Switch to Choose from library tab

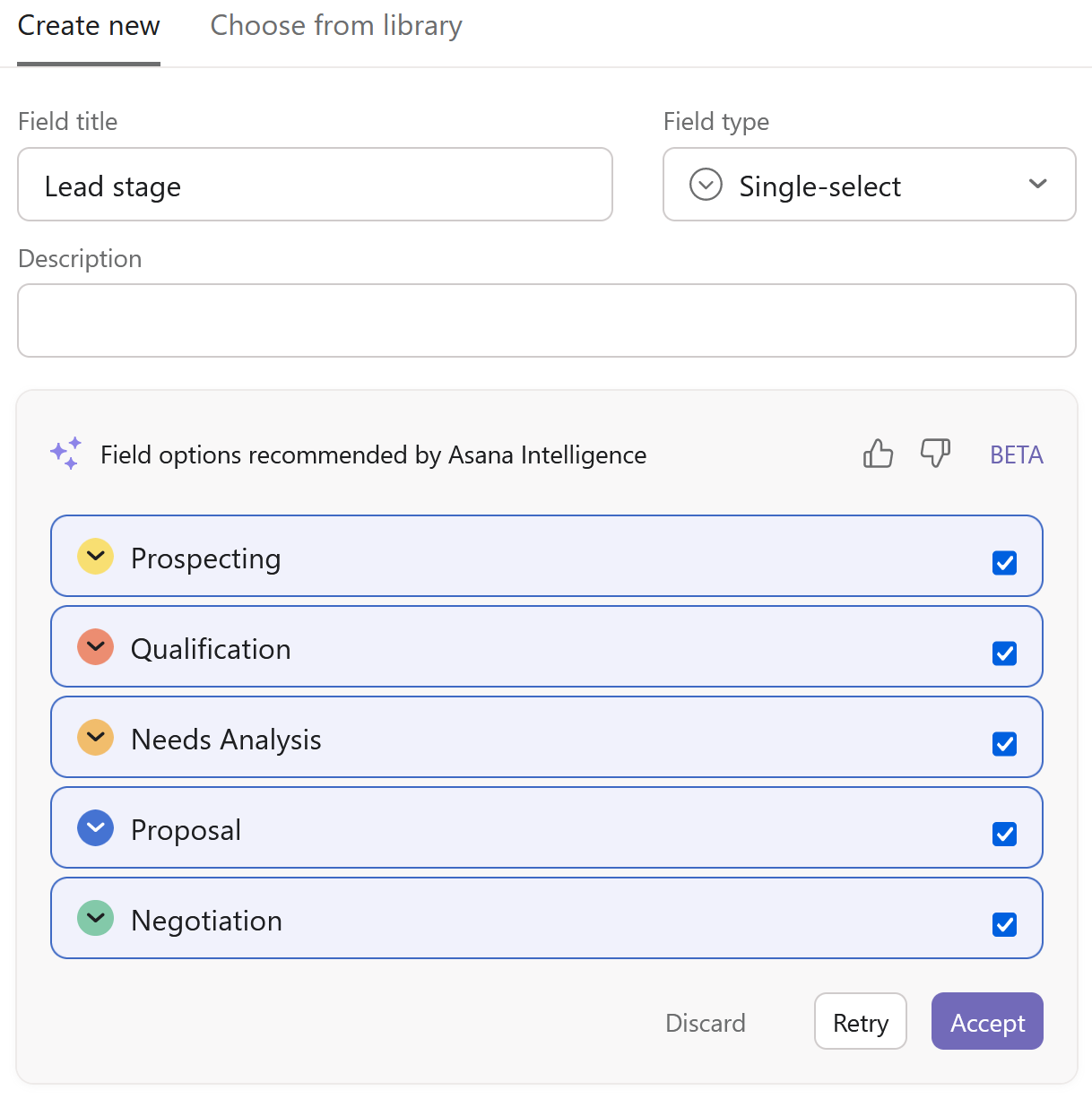point(336,26)
